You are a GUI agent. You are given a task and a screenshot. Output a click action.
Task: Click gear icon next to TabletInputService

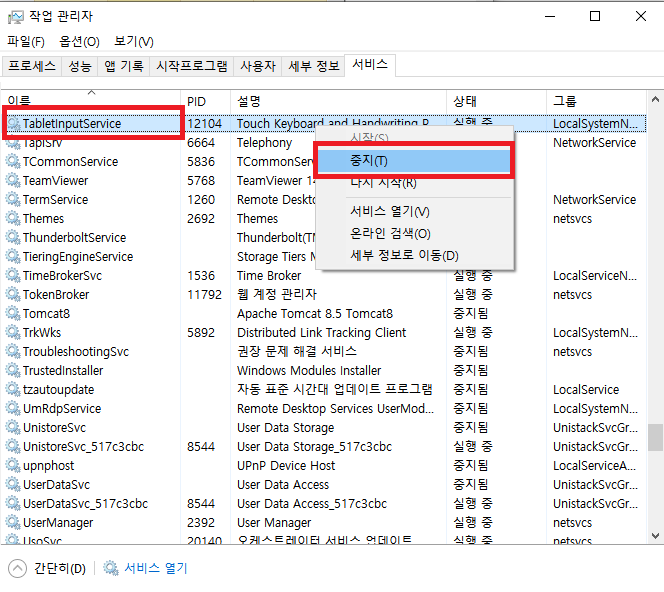(13, 124)
